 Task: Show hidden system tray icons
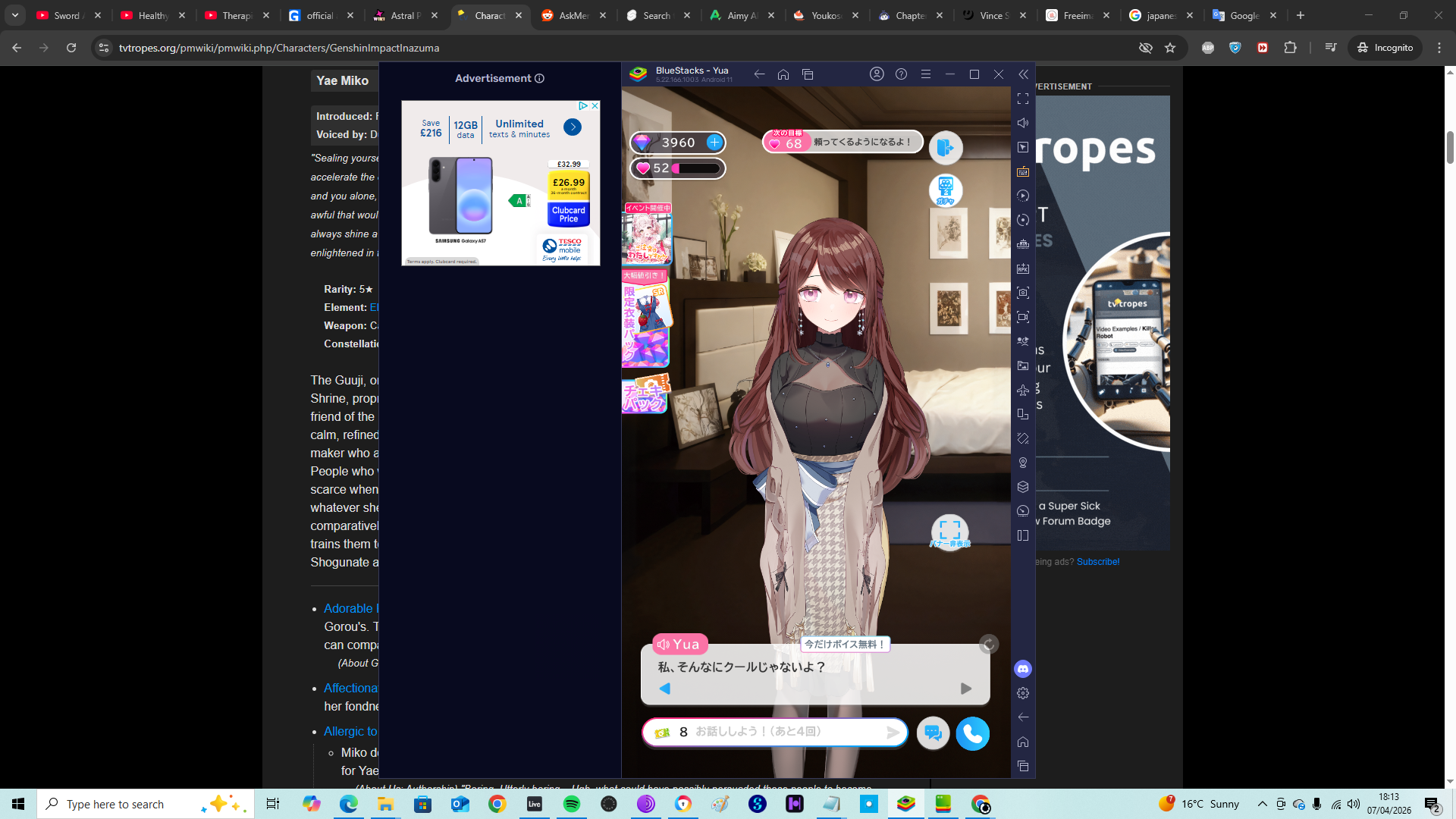1262,804
